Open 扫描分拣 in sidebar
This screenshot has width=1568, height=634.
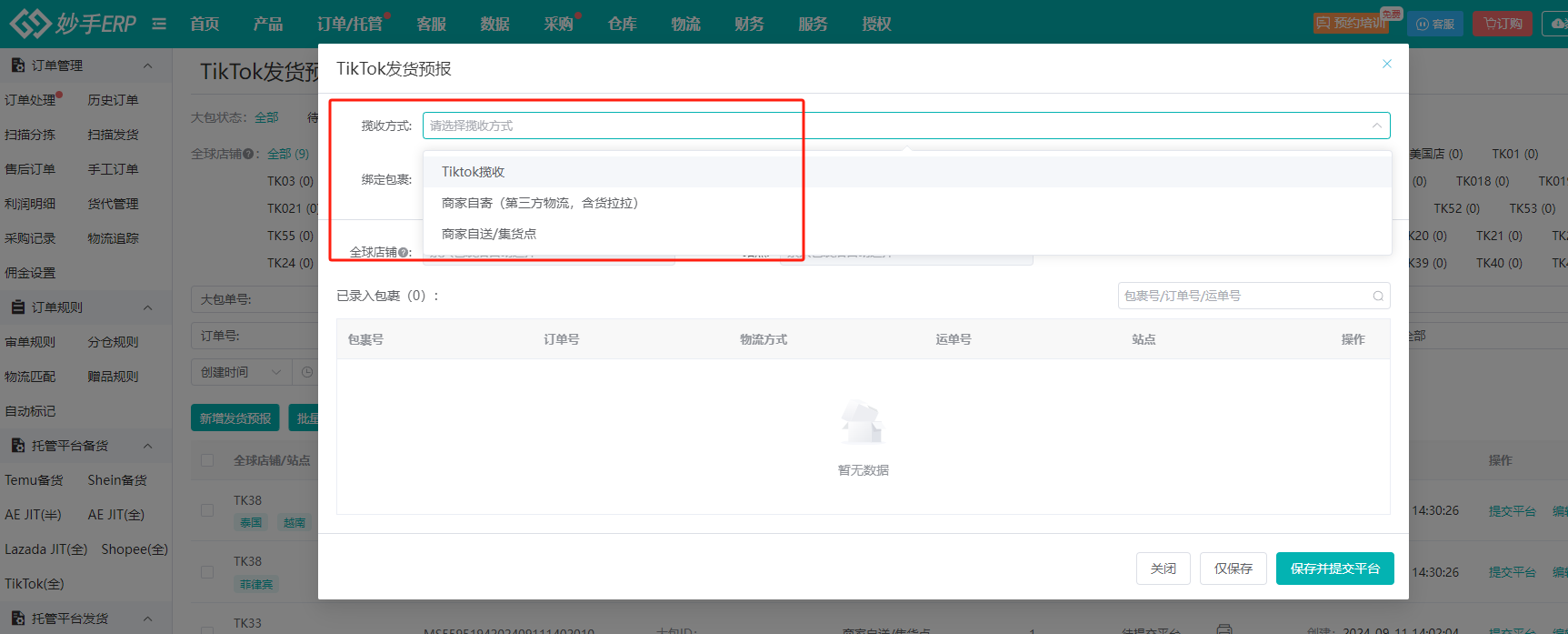coord(30,135)
